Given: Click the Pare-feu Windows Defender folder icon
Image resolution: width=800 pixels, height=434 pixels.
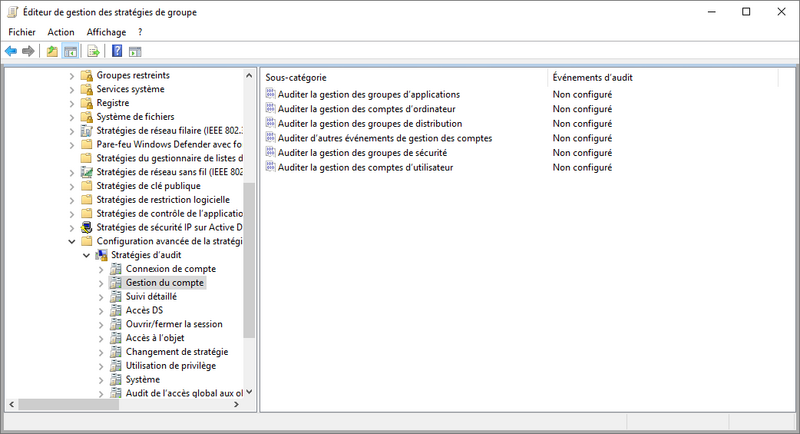Looking at the screenshot, I should pyautogui.click(x=86, y=144).
